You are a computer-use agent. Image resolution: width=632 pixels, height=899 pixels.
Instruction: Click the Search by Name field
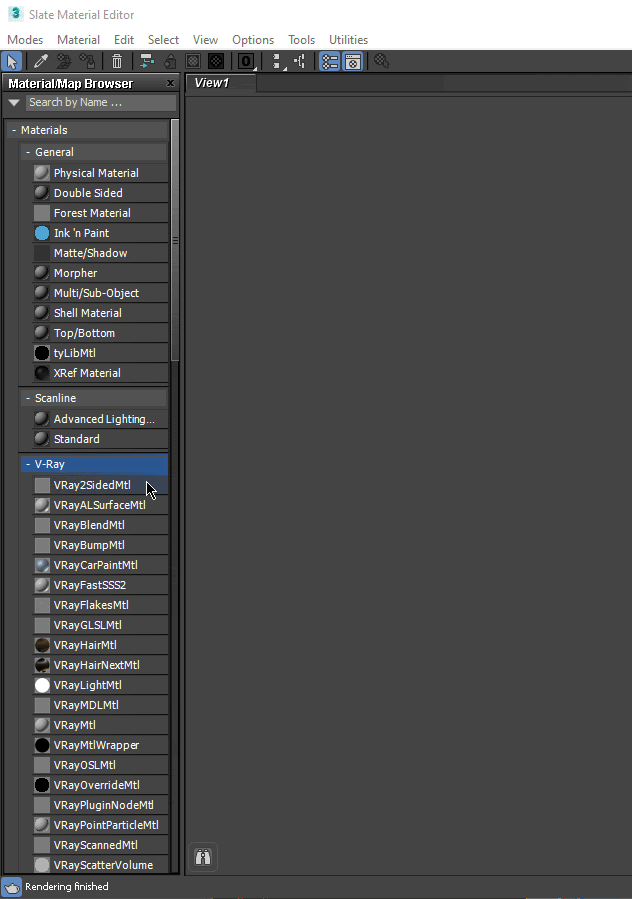click(x=100, y=103)
